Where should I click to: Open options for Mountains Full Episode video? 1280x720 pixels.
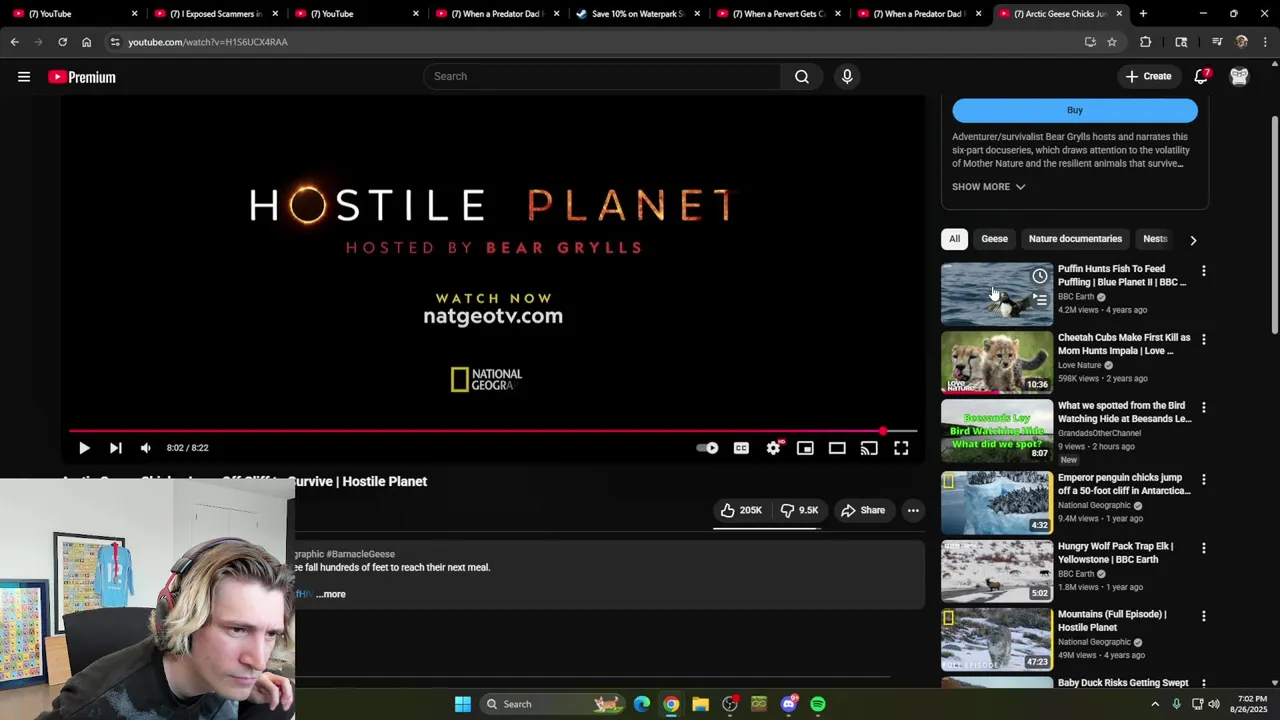1204,616
